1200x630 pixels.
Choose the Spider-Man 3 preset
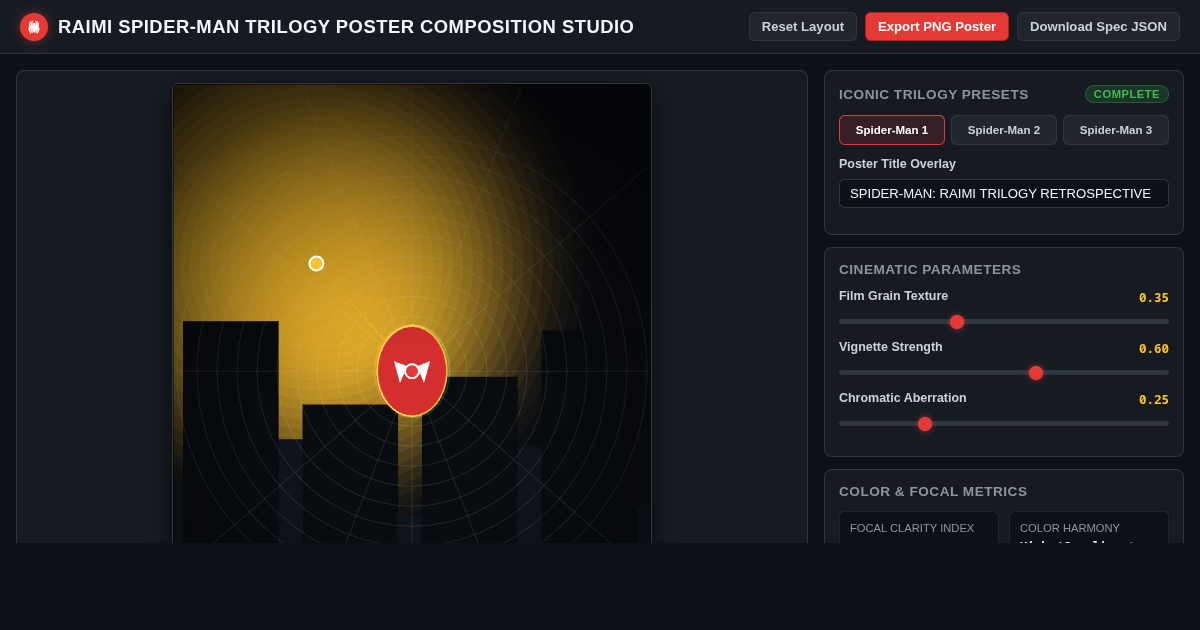1116,130
